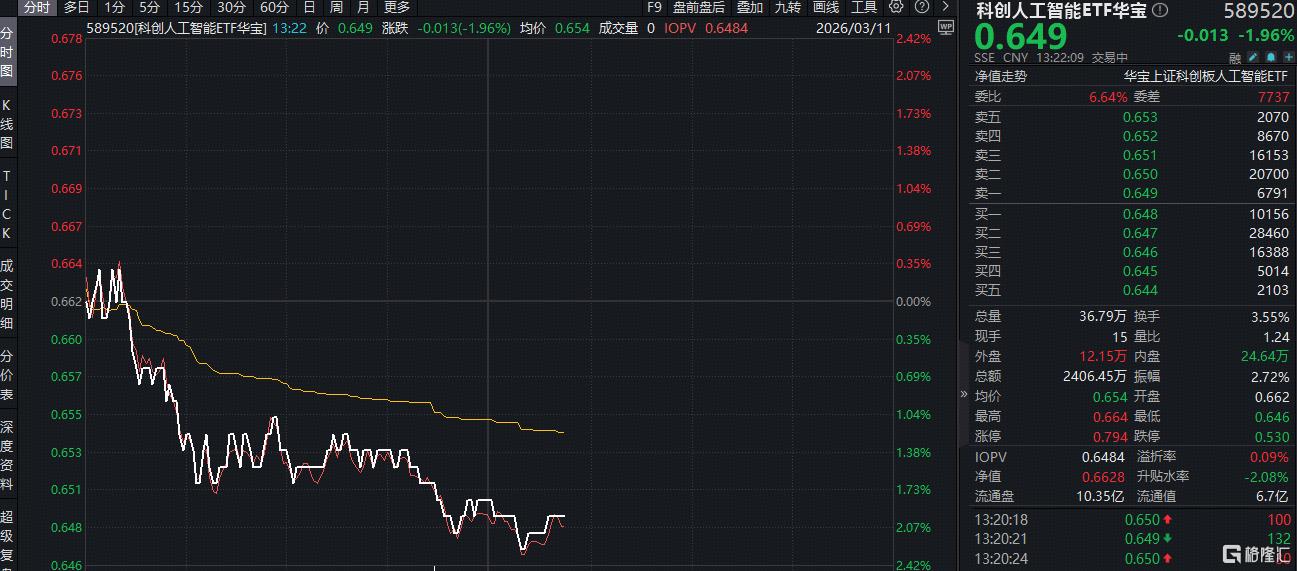The image size is (1297, 571).
Task: Click the 叠加 overlay button
Action: (750, 7)
